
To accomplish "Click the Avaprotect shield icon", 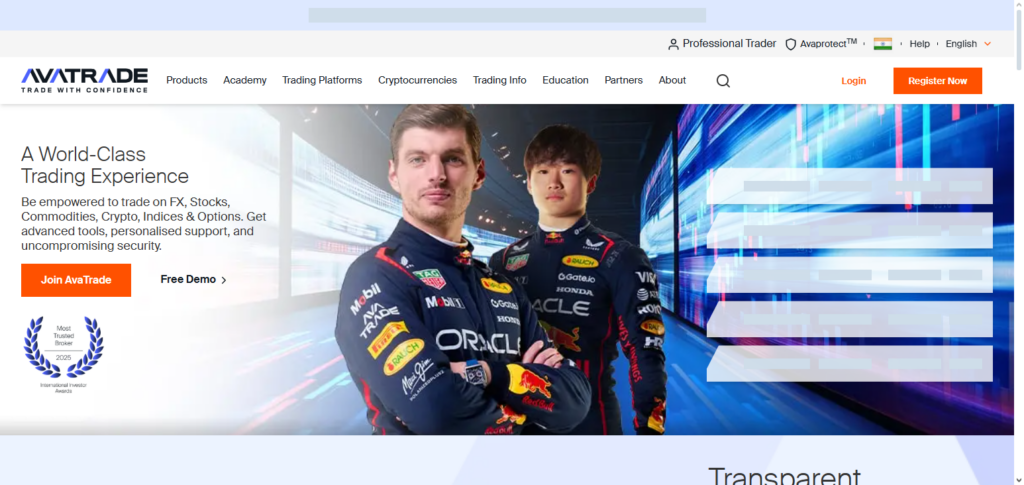I will pyautogui.click(x=790, y=44).
